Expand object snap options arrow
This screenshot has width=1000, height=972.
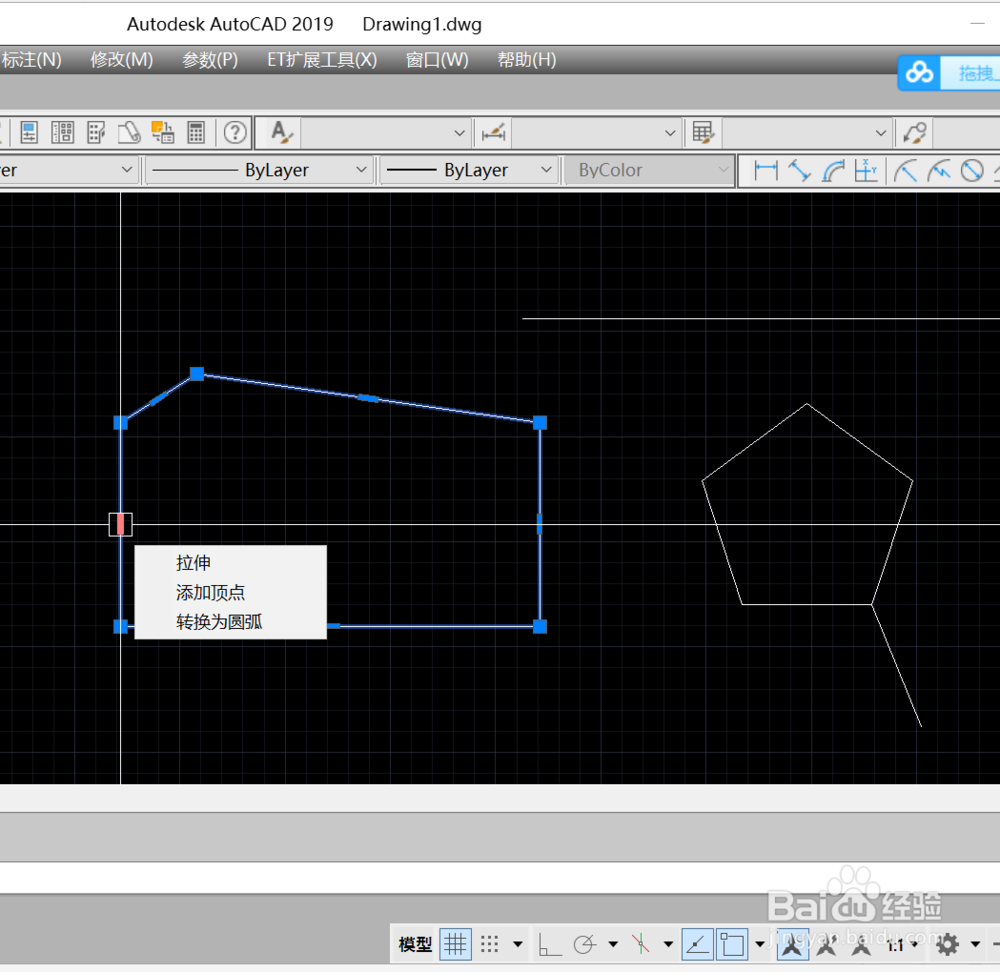(760, 944)
